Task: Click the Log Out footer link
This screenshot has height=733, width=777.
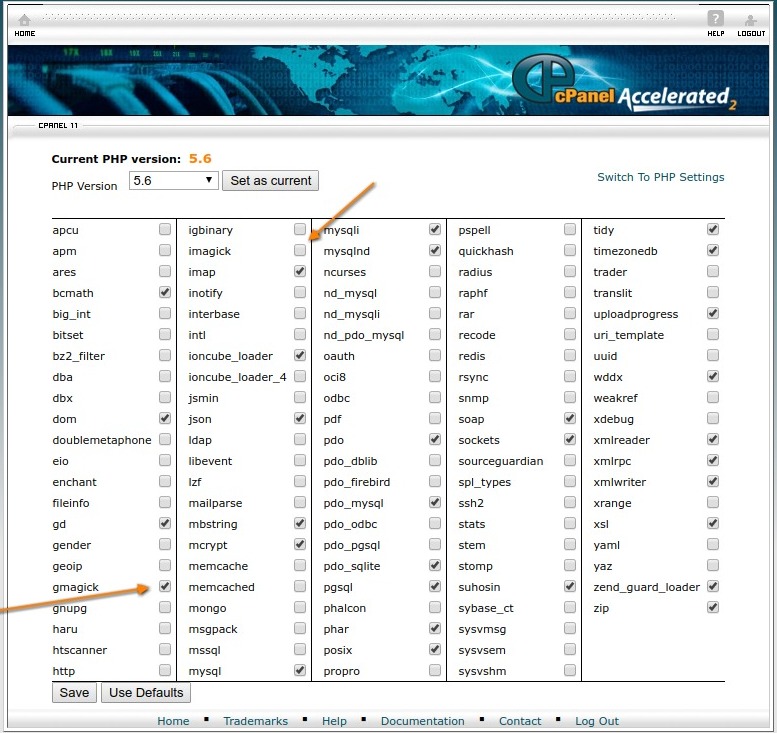Action: click(x=597, y=721)
